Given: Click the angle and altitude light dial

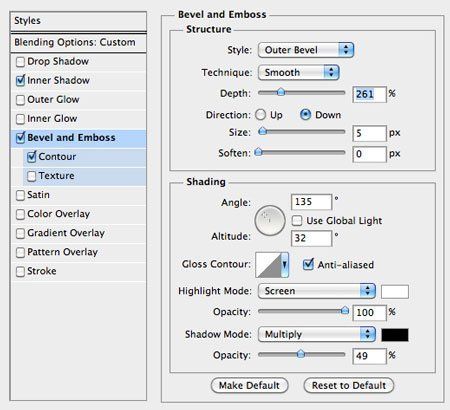Looking at the screenshot, I should click(270, 221).
